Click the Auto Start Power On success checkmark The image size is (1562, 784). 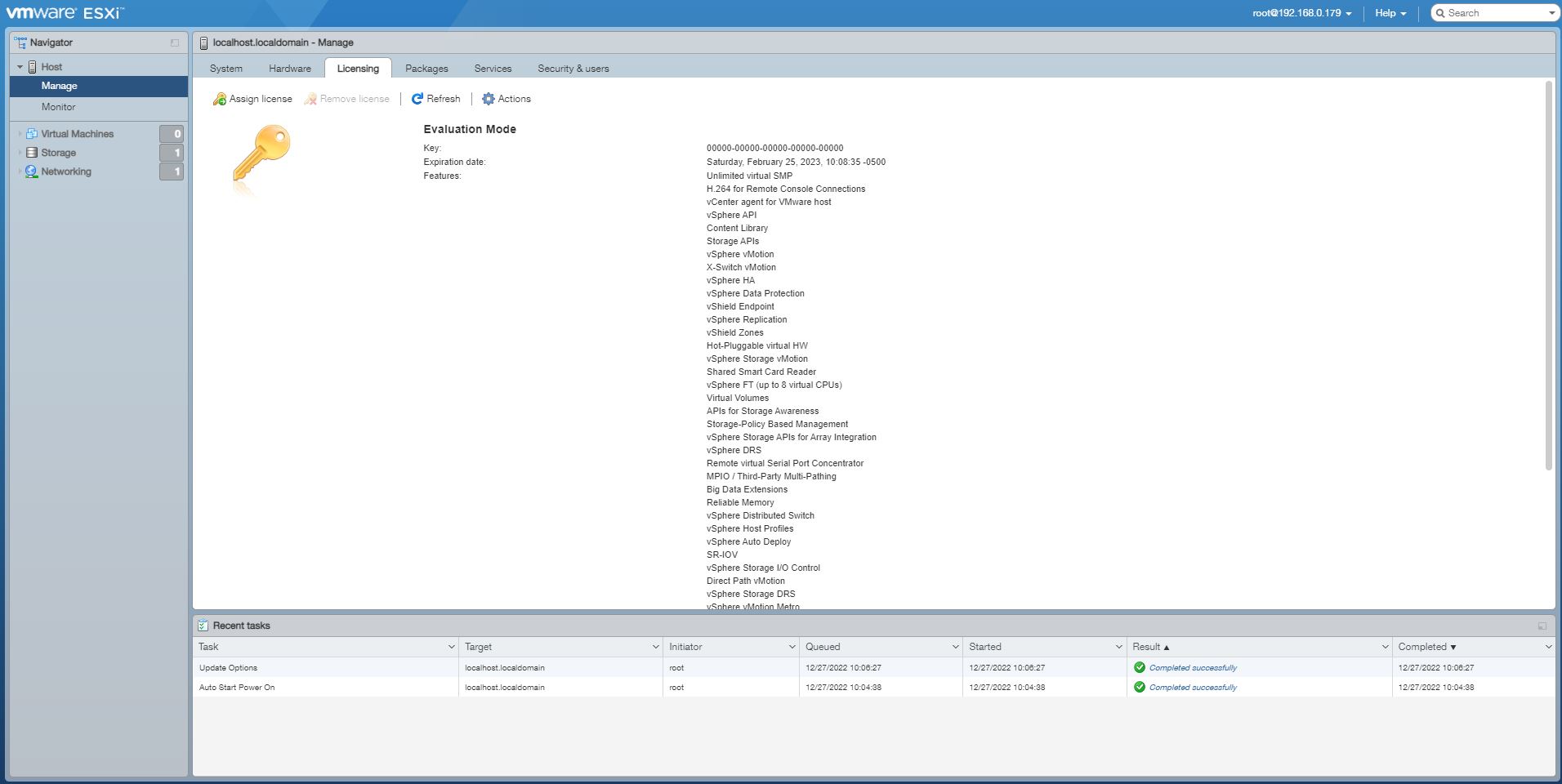pos(1140,687)
